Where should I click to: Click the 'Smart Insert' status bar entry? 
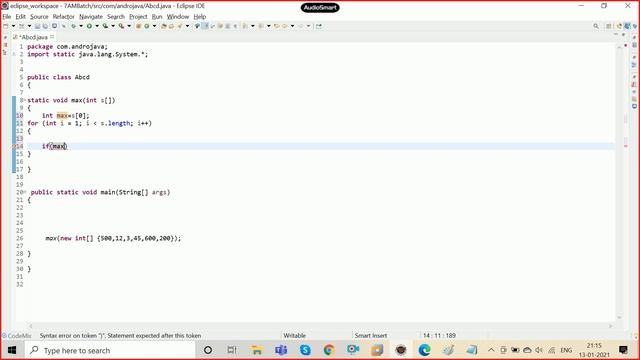tap(371, 336)
